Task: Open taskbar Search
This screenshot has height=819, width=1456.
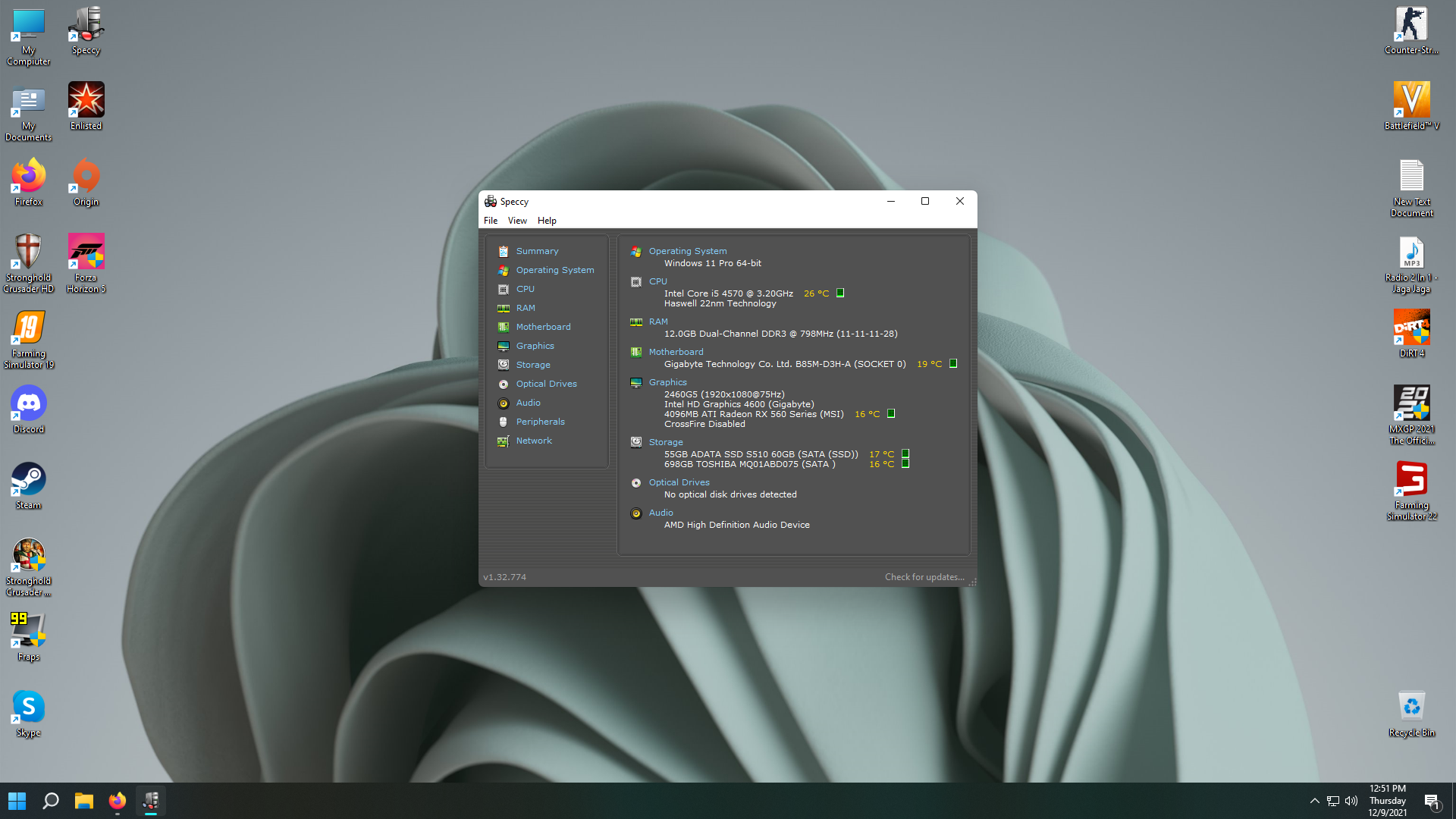Action: pyautogui.click(x=51, y=801)
